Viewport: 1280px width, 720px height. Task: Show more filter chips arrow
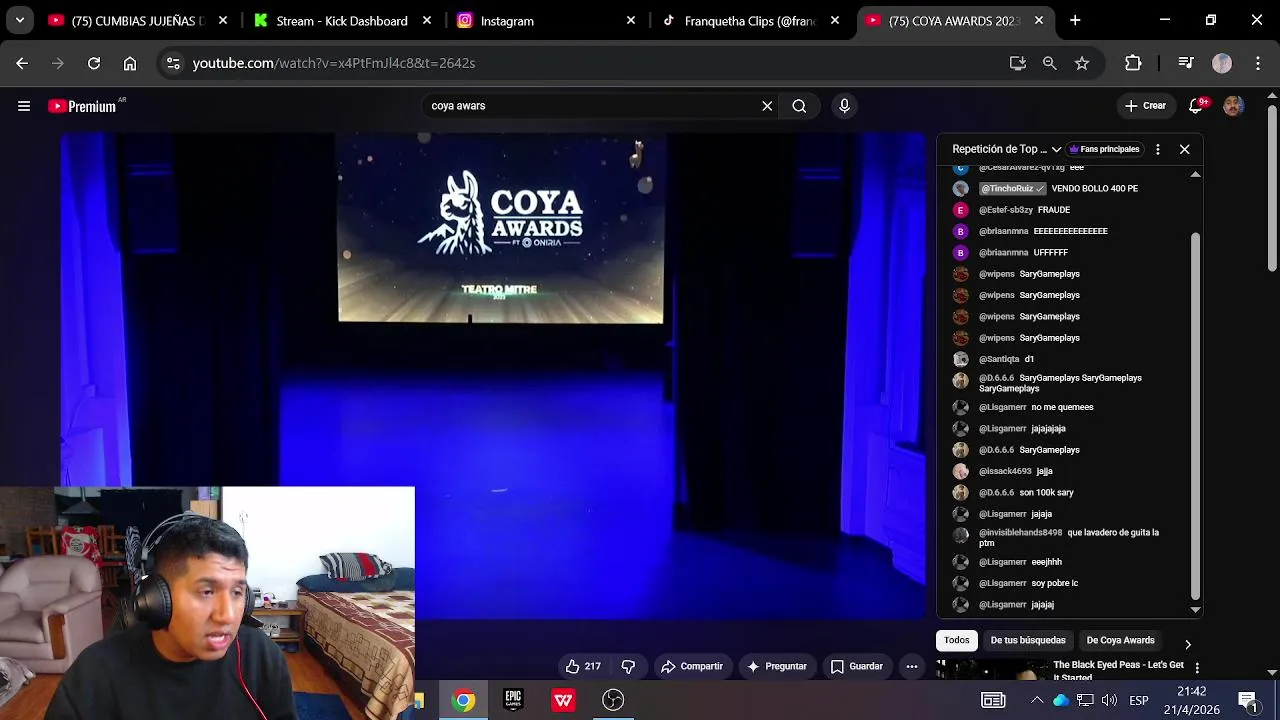pos(1188,644)
